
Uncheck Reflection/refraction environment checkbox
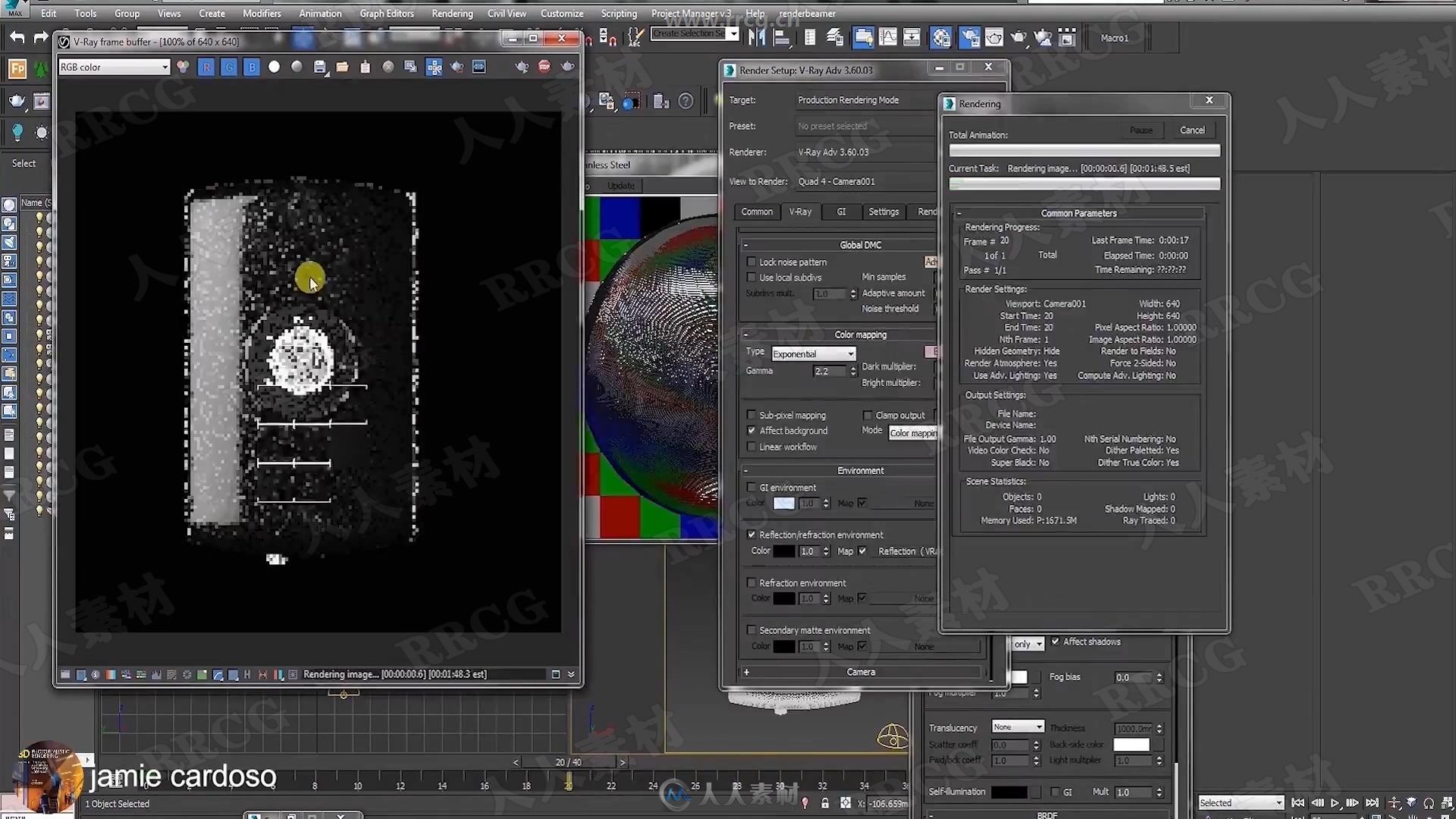pyautogui.click(x=752, y=535)
